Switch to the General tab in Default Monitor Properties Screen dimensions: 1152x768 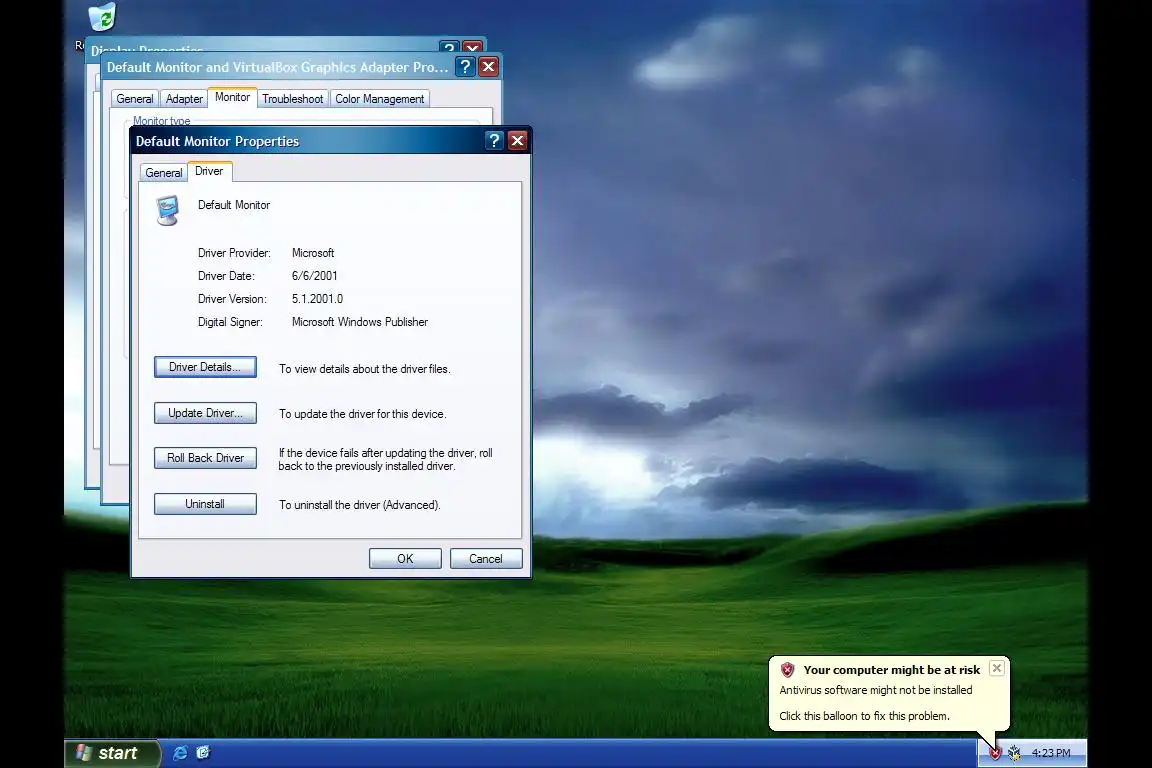click(x=163, y=173)
